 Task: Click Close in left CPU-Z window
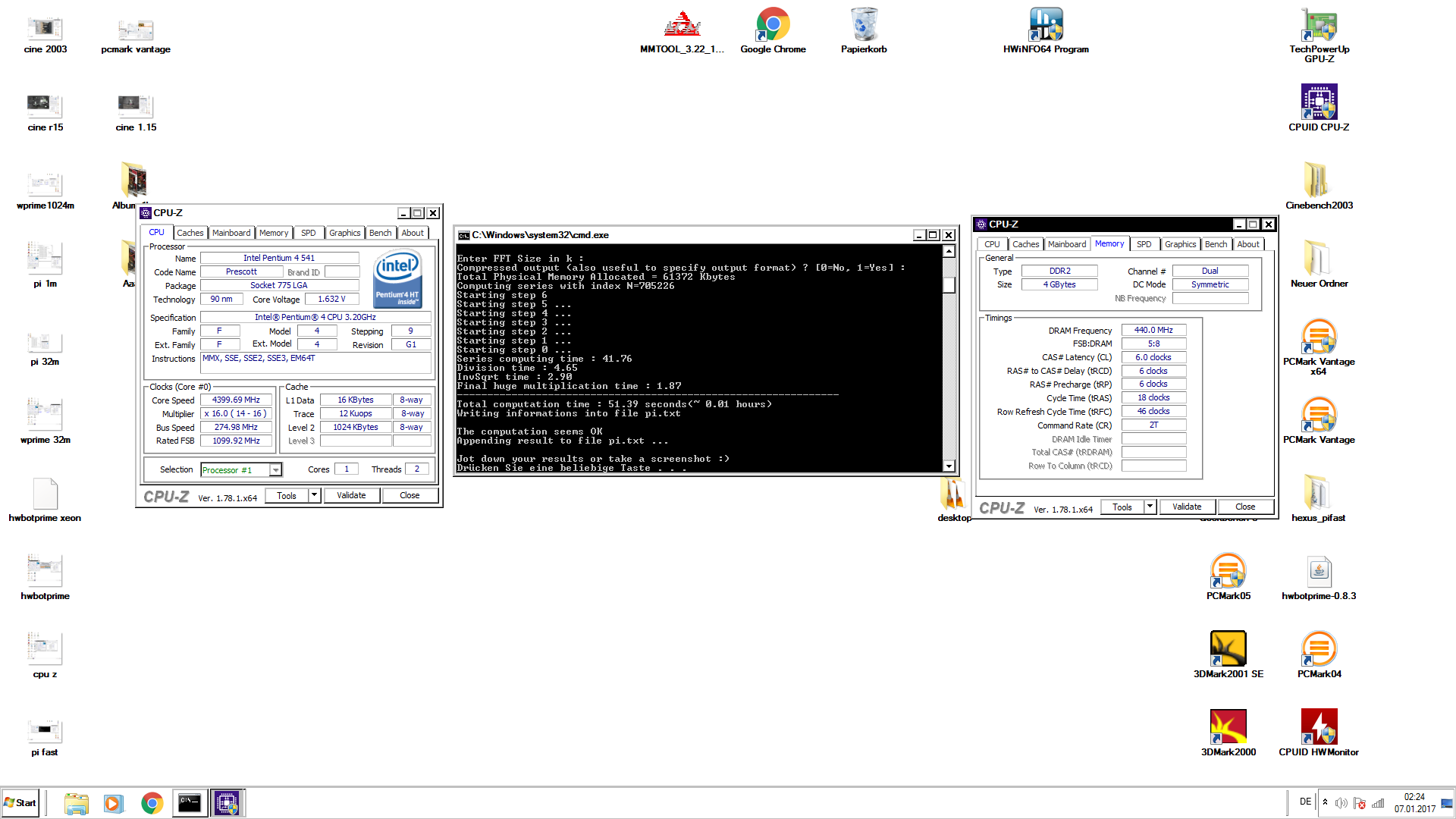coord(409,495)
